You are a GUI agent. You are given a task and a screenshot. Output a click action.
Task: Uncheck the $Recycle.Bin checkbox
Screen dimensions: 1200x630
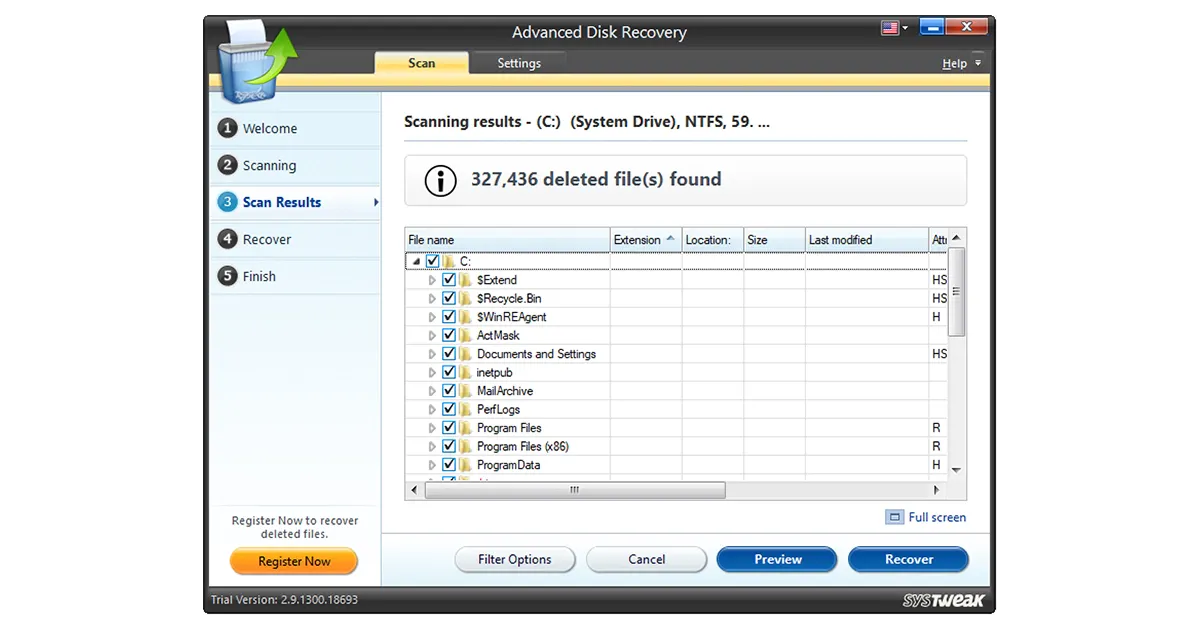point(449,298)
